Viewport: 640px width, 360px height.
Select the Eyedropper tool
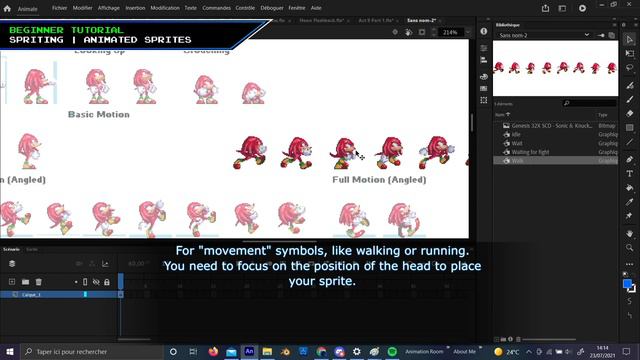click(629, 202)
